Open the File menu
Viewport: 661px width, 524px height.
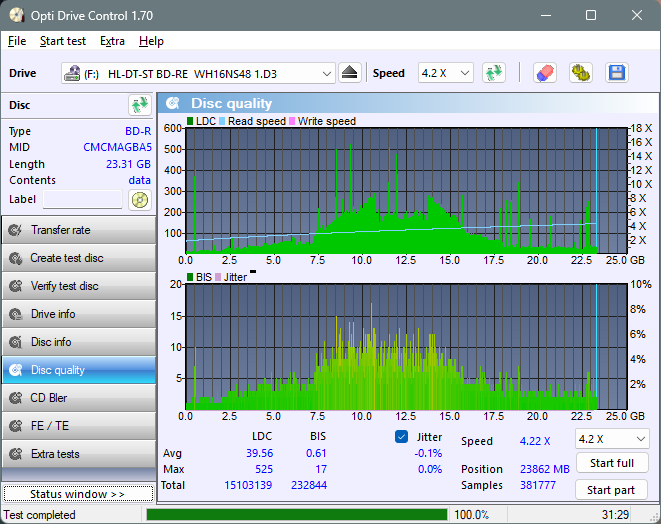17,41
